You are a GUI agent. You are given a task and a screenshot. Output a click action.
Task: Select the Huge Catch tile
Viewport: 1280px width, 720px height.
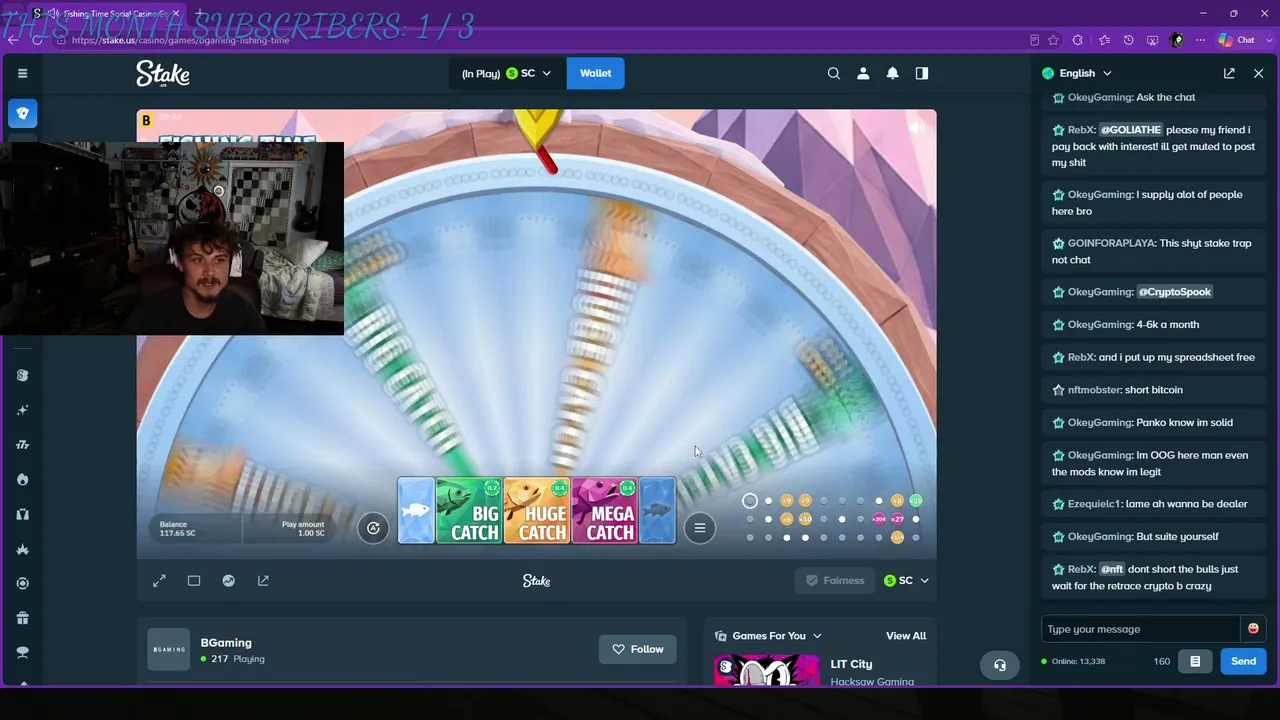(537, 511)
